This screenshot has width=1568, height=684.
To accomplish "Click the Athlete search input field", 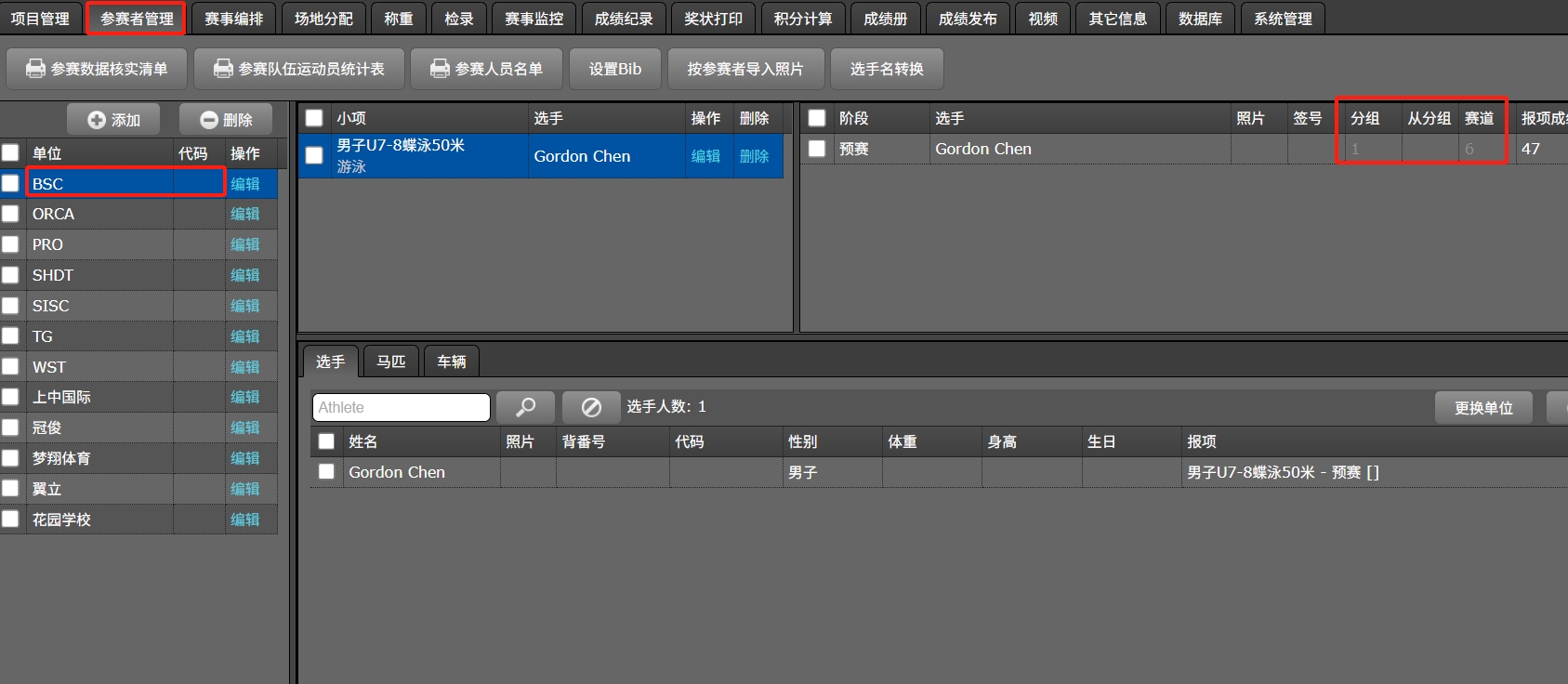I will tap(401, 407).
